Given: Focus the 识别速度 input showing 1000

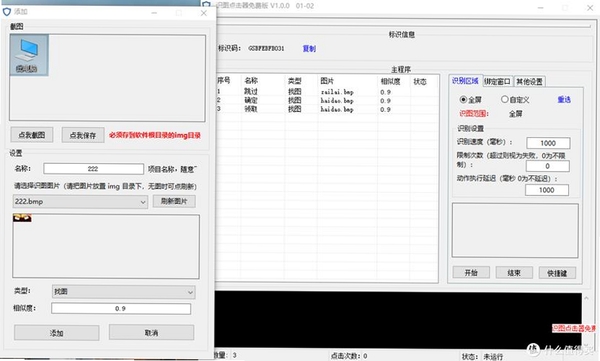Looking at the screenshot, I should [x=548, y=143].
